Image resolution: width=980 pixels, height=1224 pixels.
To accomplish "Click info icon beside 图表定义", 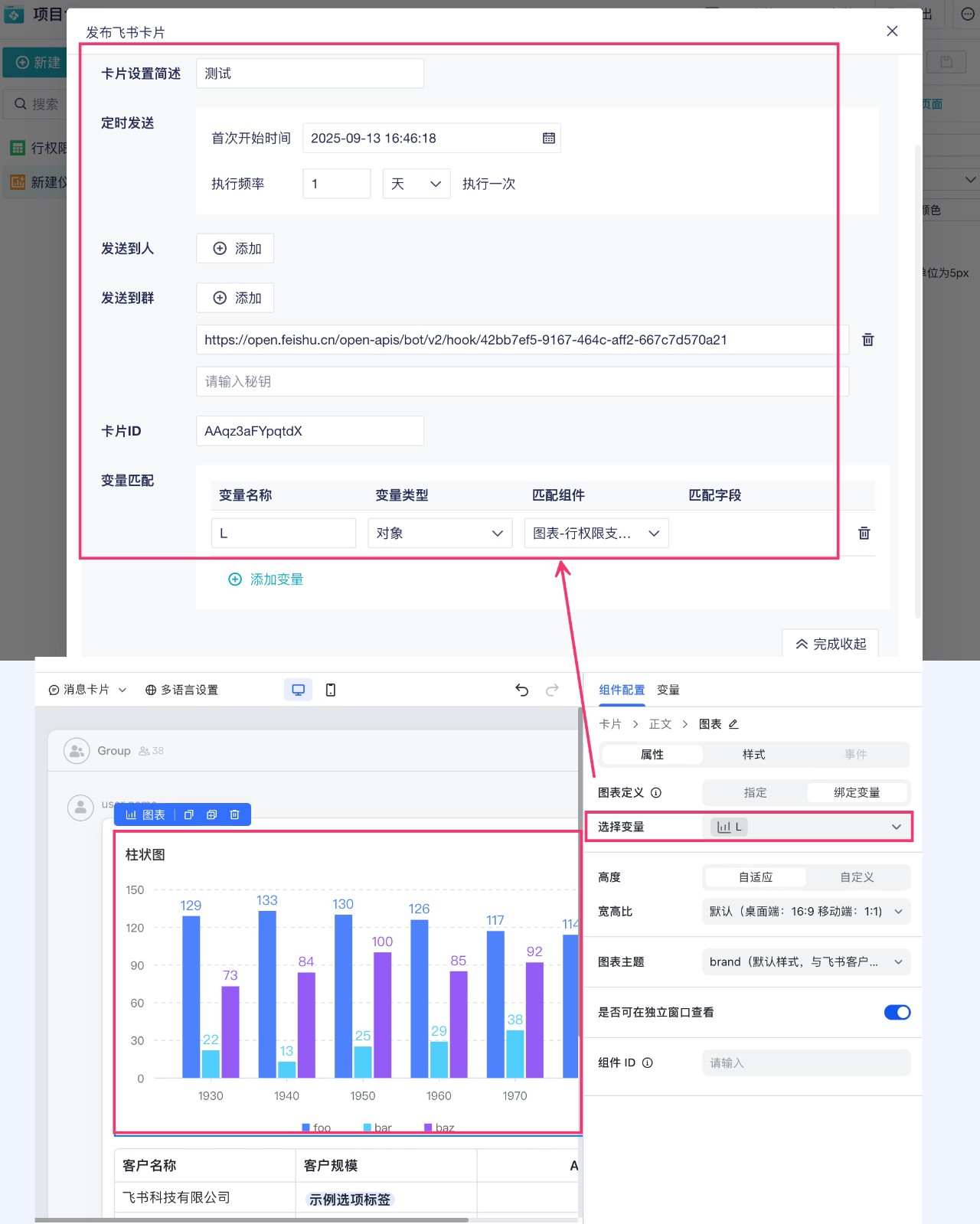I will (x=656, y=792).
